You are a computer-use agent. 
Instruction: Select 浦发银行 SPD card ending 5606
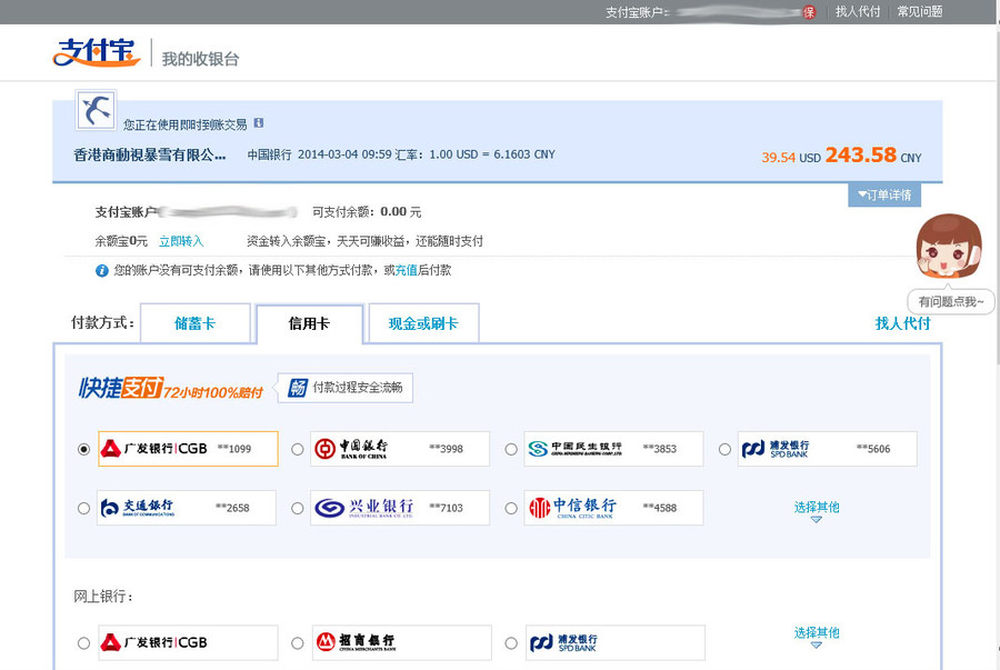tap(724, 449)
